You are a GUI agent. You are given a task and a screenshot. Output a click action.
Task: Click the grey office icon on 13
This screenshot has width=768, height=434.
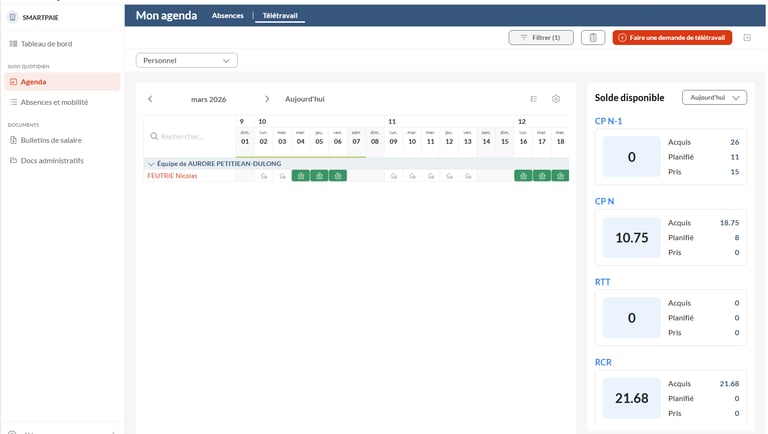click(468, 176)
